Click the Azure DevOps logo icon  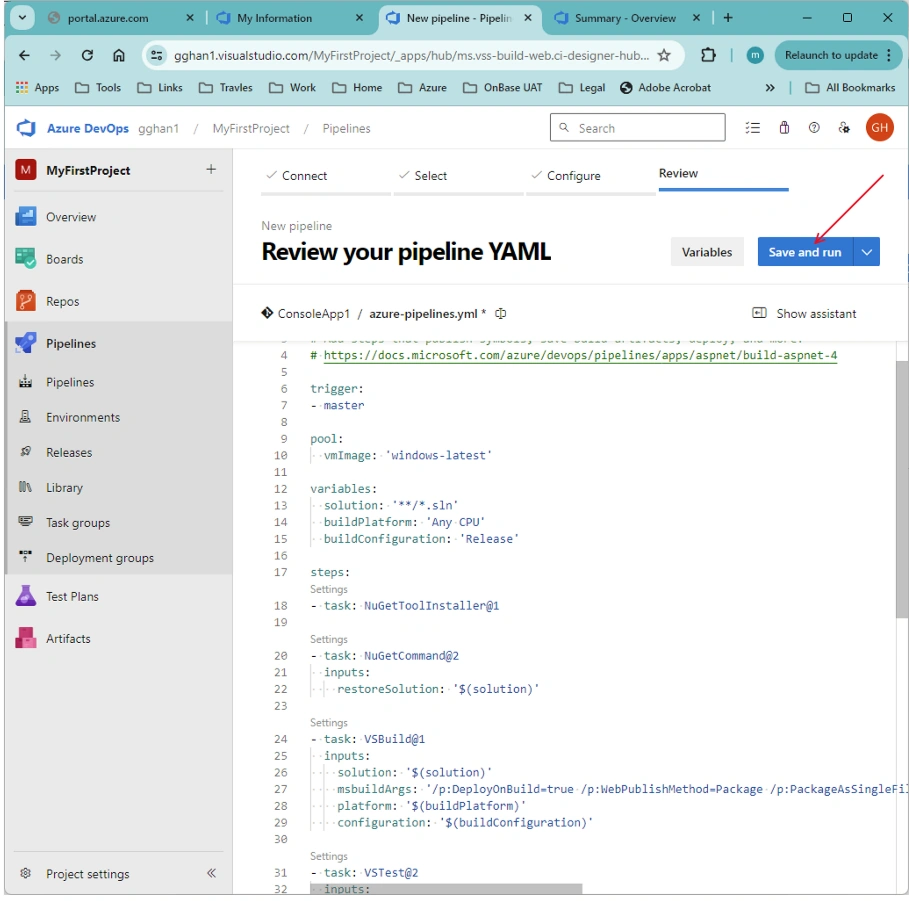click(27, 128)
